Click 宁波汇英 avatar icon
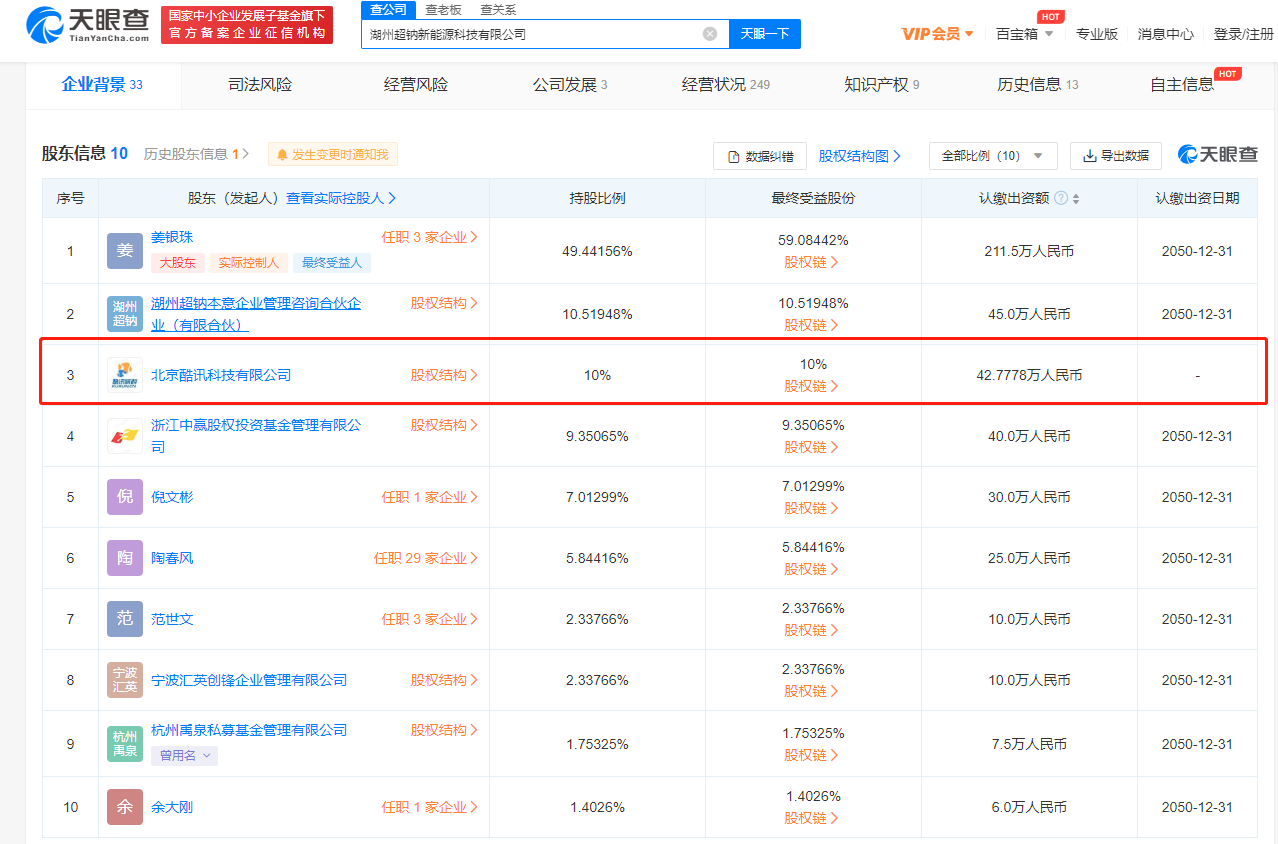The height and width of the screenshot is (844, 1278). point(125,680)
